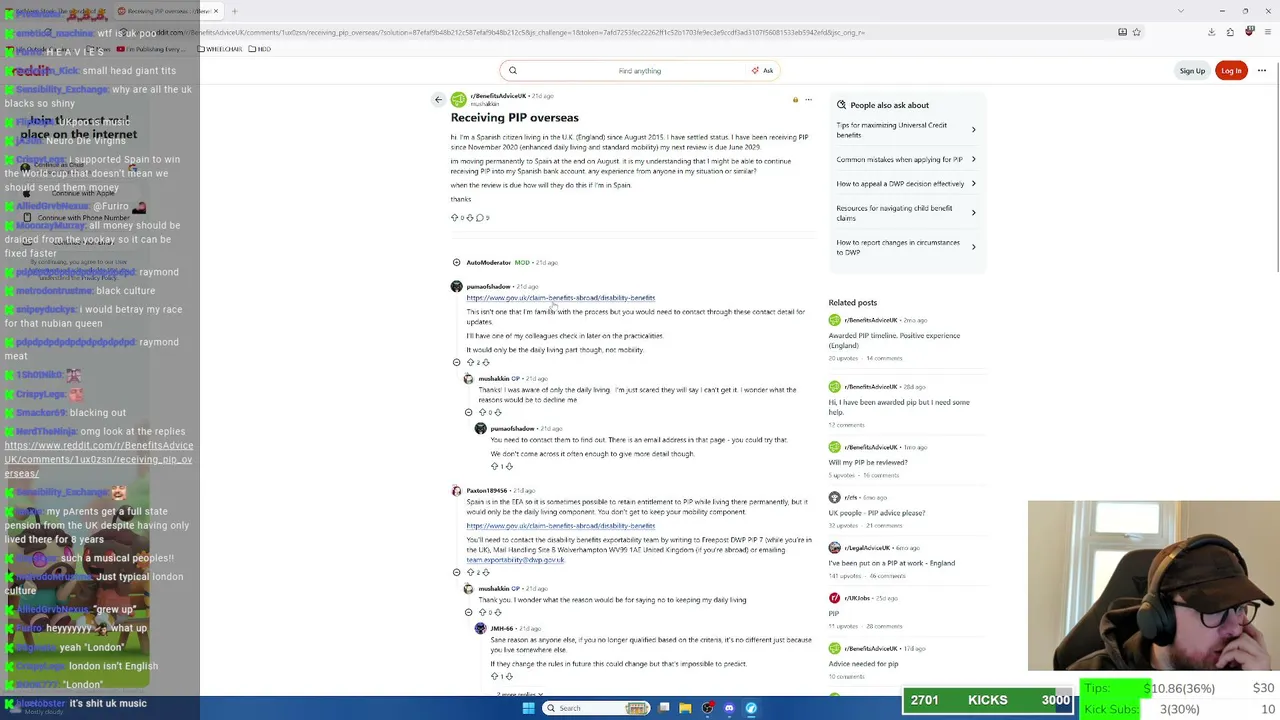The width and height of the screenshot is (1280, 720).
Task: Collapse pumaofshadow's comment thread
Action: pyautogui.click(x=457, y=362)
